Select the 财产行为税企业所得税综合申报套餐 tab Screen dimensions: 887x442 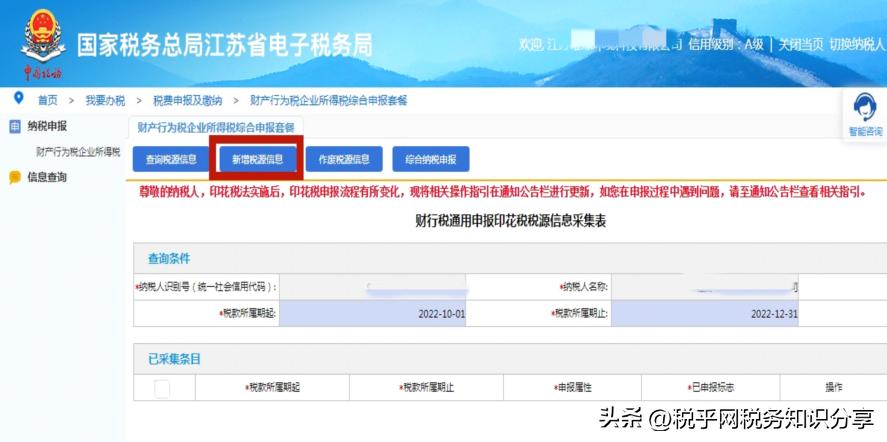click(216, 127)
